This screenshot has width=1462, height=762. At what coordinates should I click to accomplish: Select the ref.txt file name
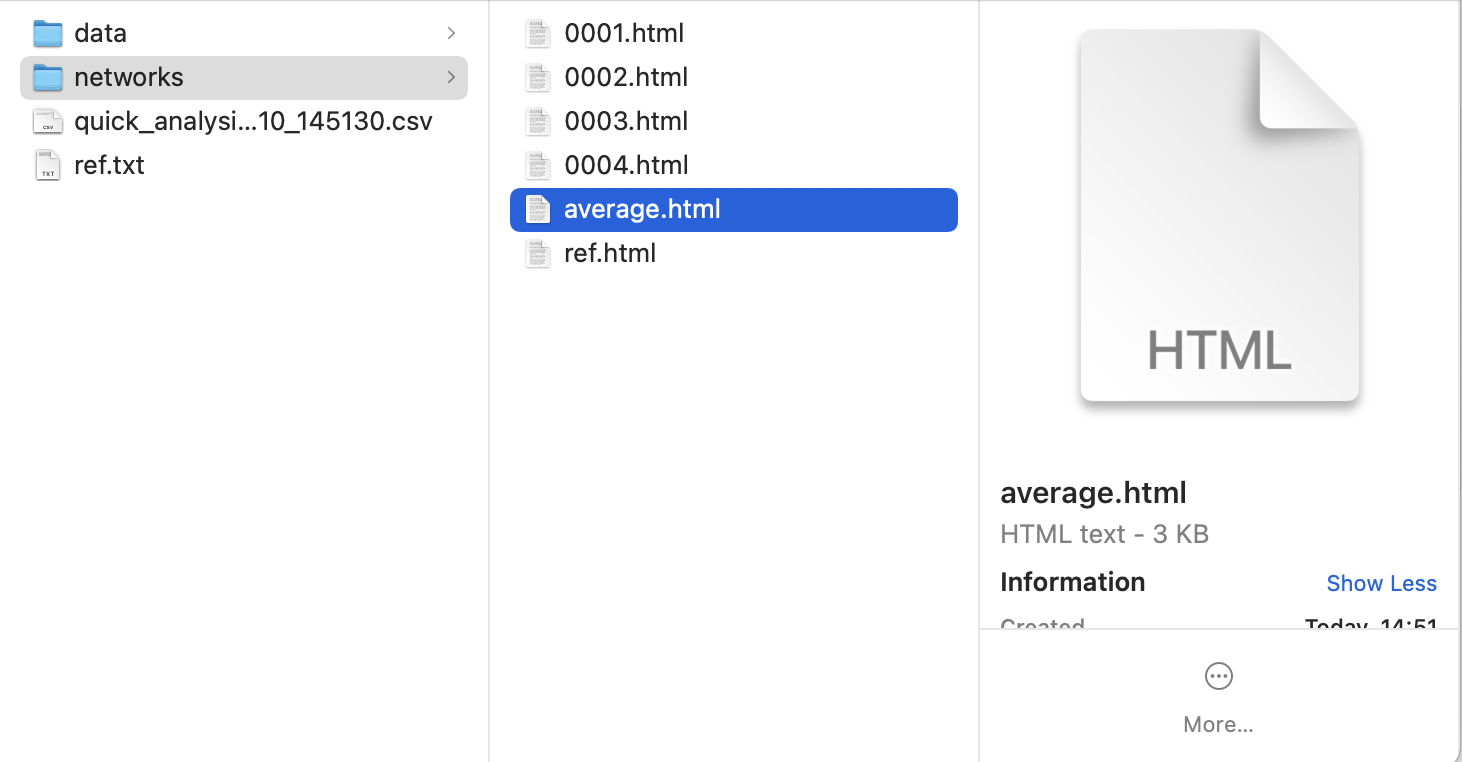pyautogui.click(x=109, y=165)
